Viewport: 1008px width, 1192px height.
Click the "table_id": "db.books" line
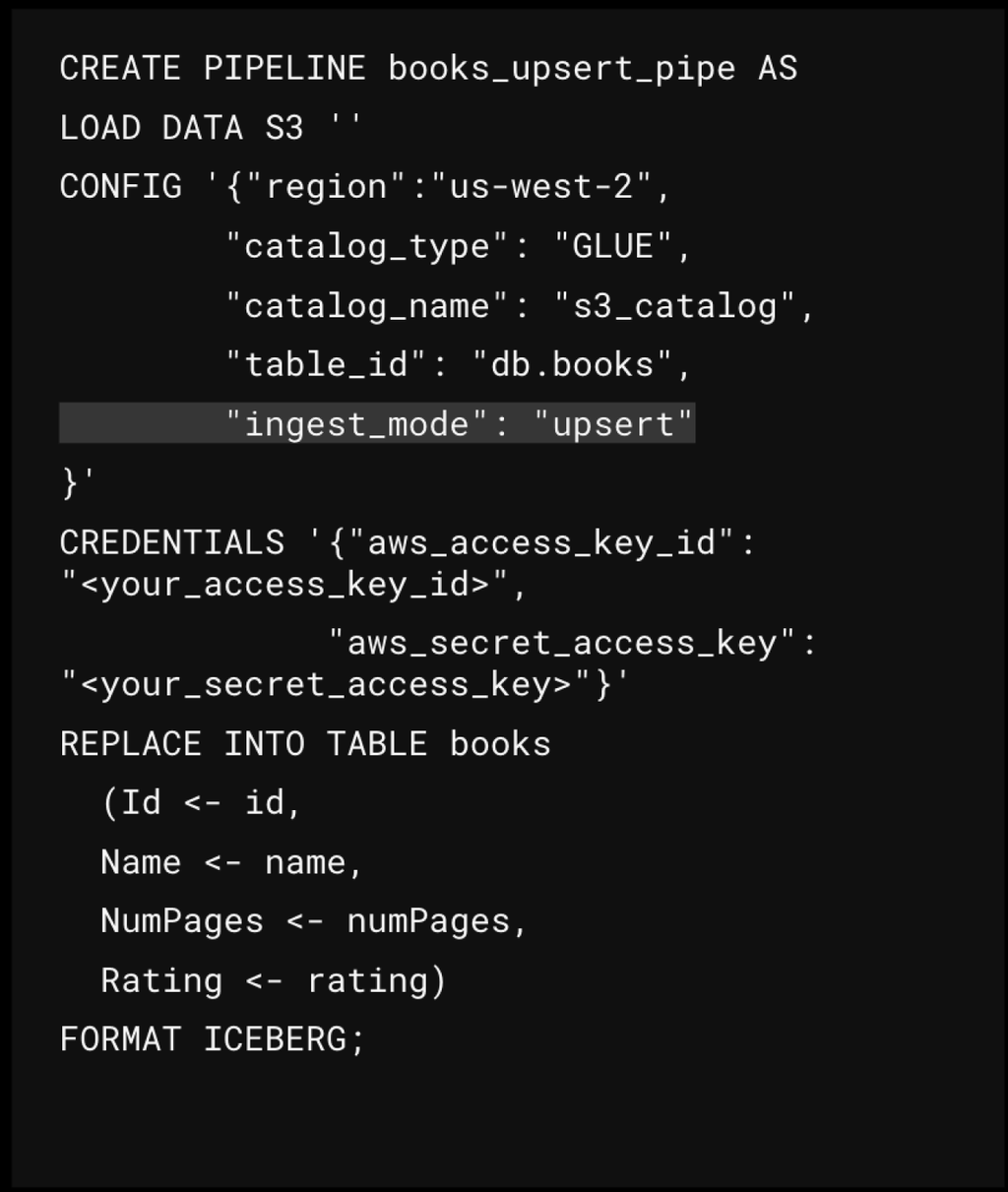[459, 364]
